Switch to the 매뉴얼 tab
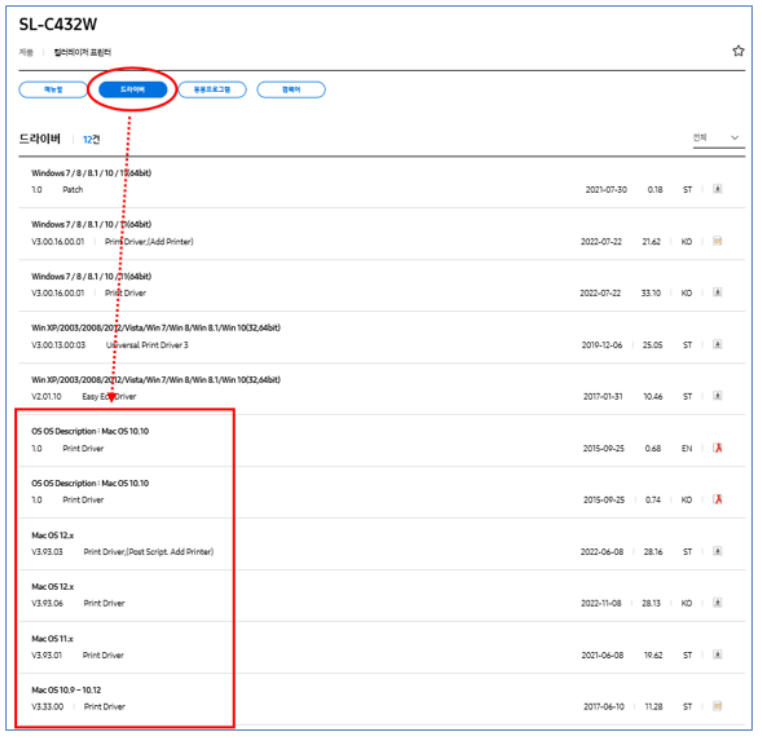The image size is (762, 738). pyautogui.click(x=53, y=90)
